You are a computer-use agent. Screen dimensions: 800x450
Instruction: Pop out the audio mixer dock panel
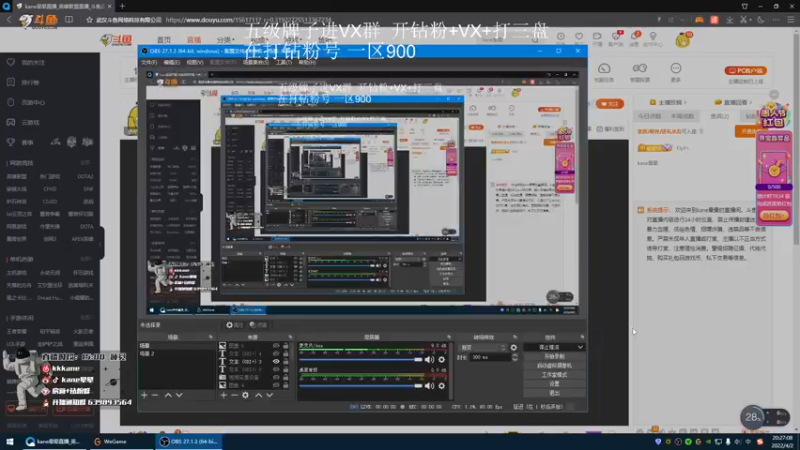pos(449,337)
